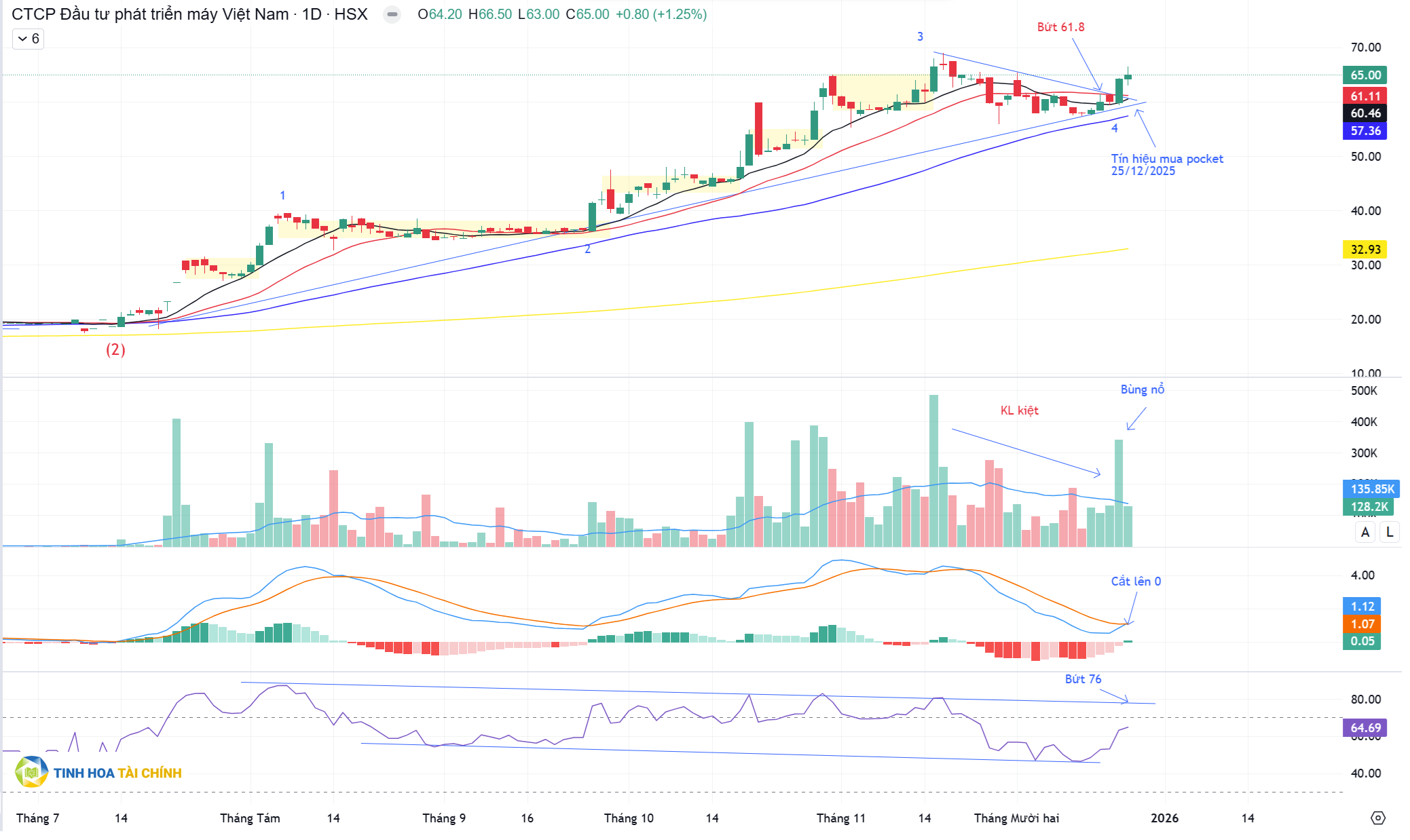Click 'Tháng 11' on the time axis
This screenshot has width=1410, height=840.
[840, 818]
